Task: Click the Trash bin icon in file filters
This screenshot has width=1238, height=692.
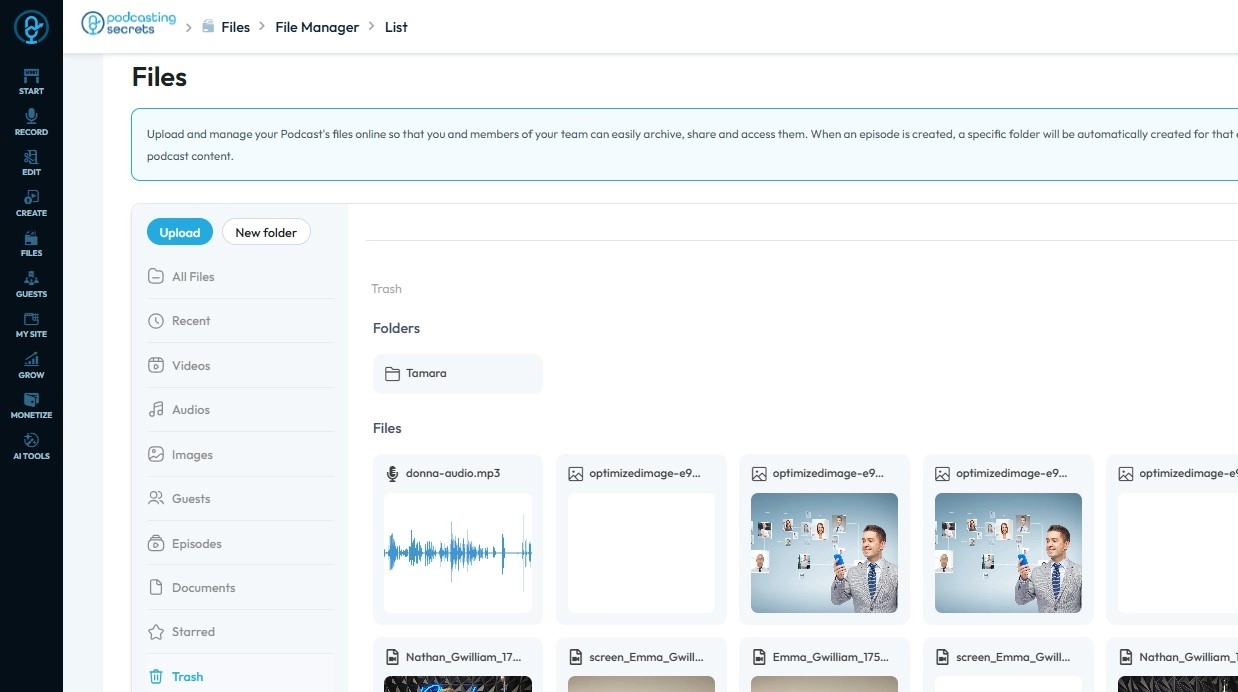Action: [x=156, y=677]
